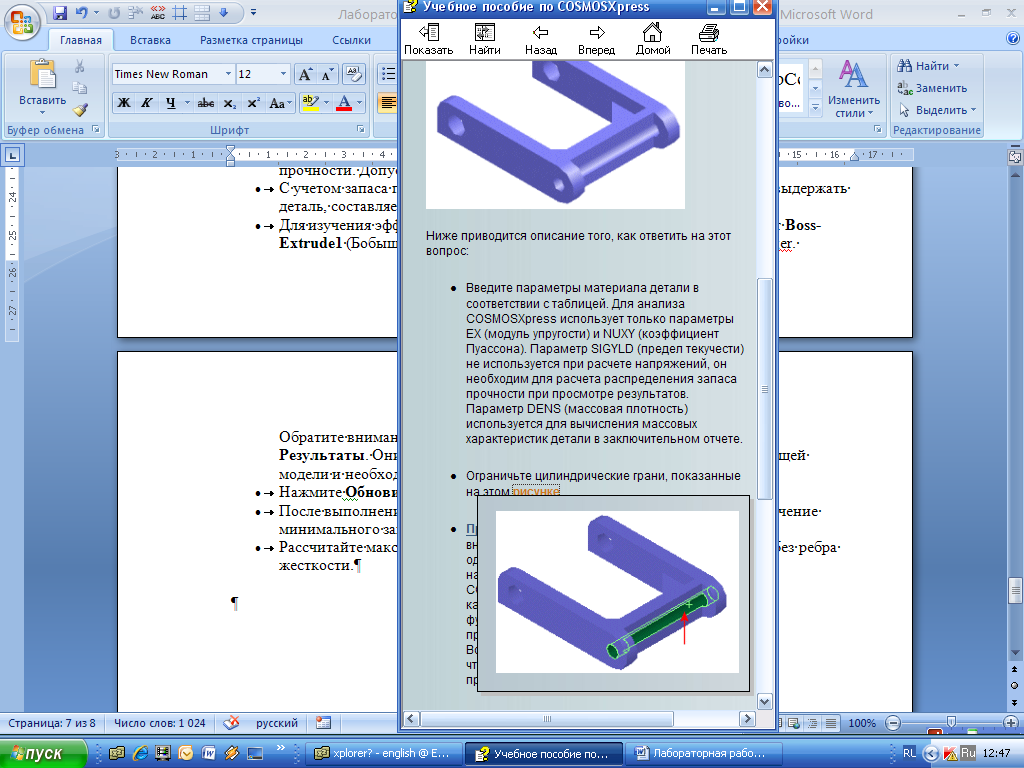Click the русский language status entry

coord(277,723)
